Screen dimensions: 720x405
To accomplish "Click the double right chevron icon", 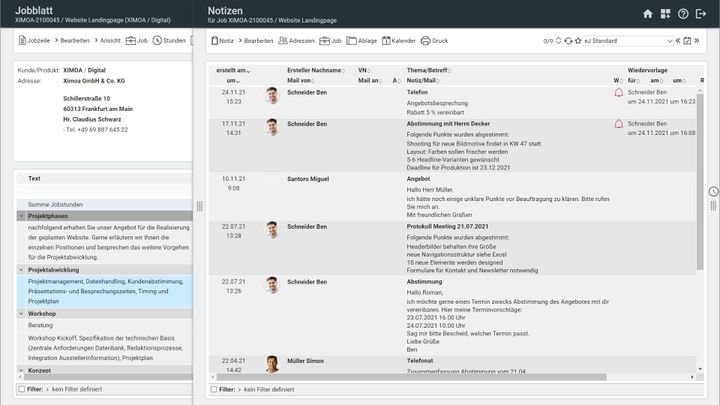I will [697, 40].
